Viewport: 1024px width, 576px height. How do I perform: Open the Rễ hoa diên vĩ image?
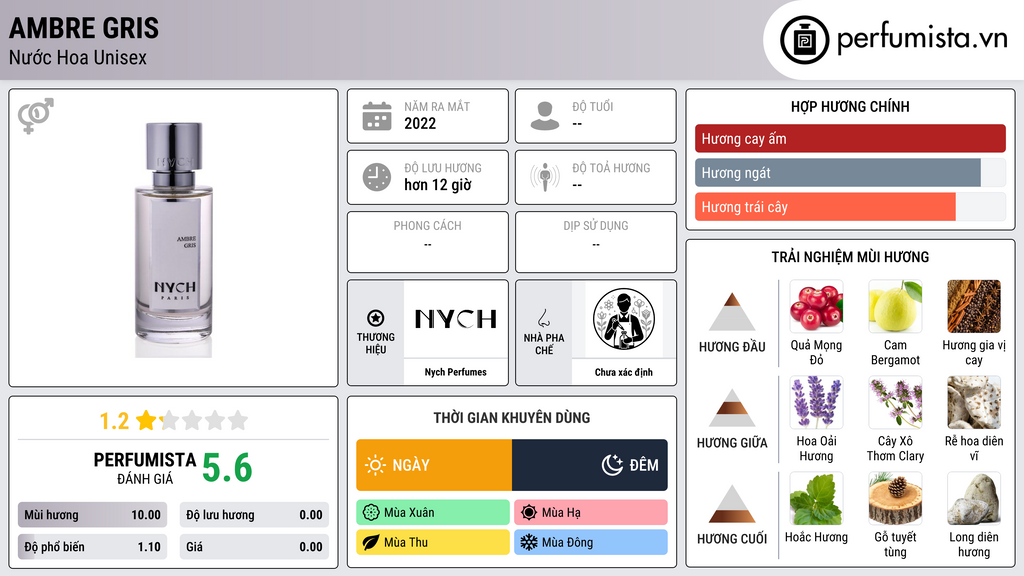point(974,402)
